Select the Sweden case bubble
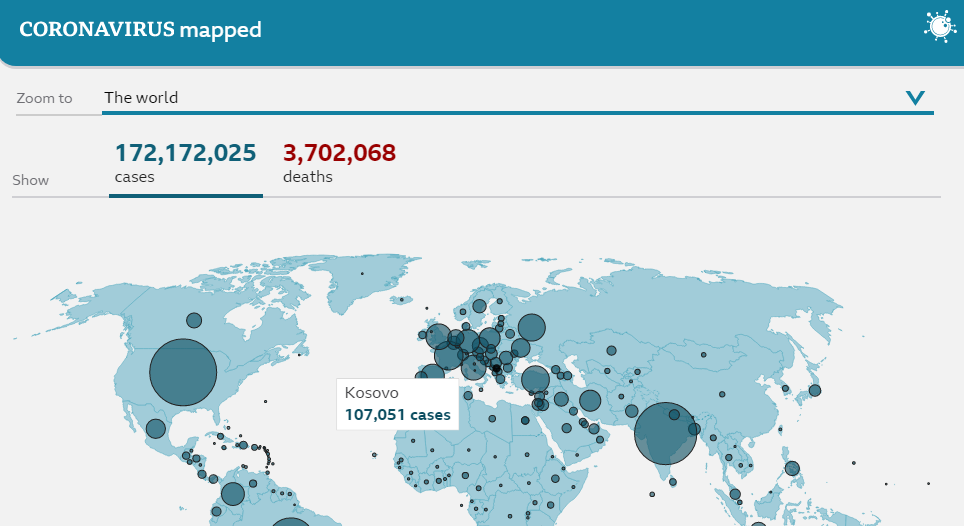 click(480, 306)
